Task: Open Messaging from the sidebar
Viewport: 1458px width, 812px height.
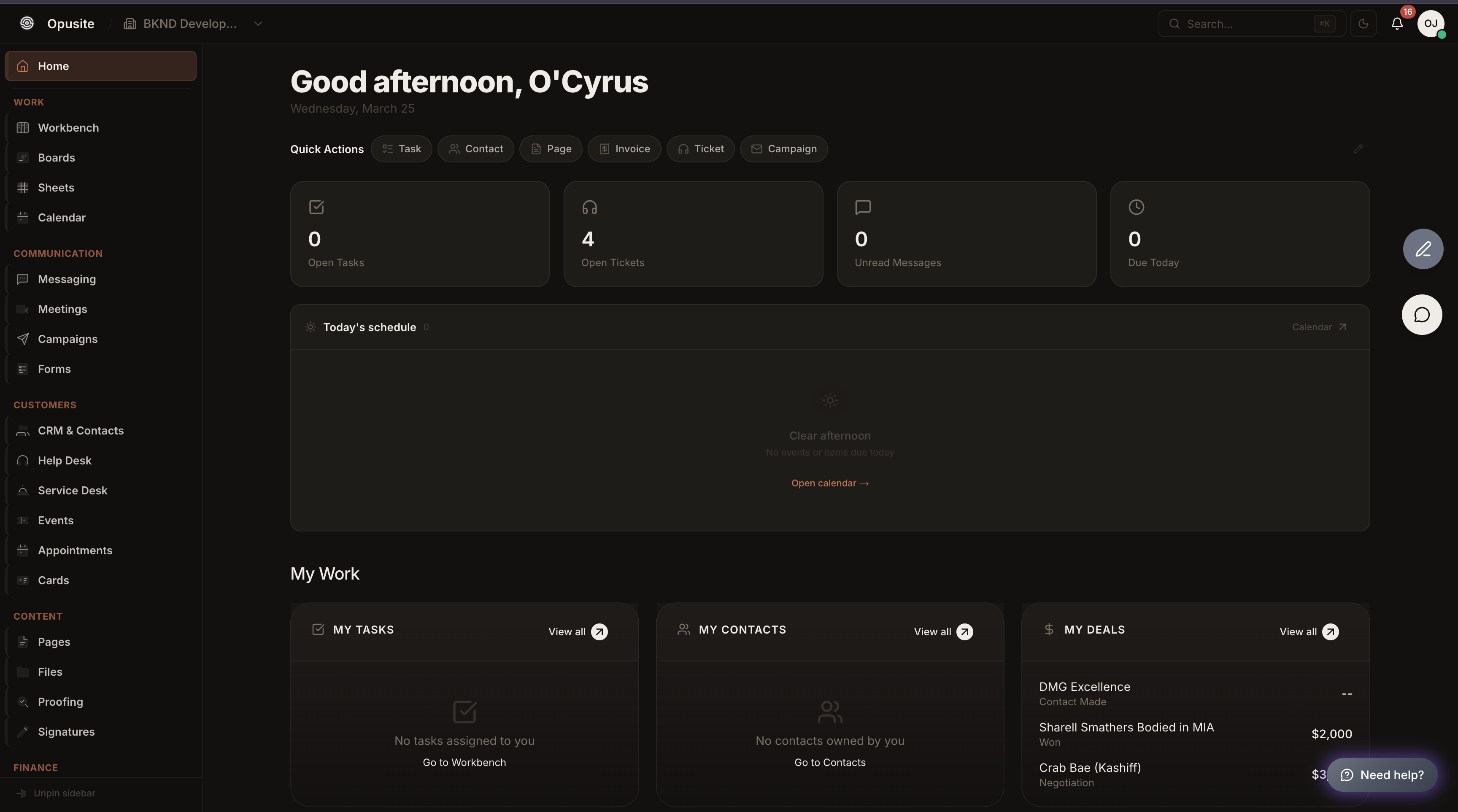Action: point(67,279)
